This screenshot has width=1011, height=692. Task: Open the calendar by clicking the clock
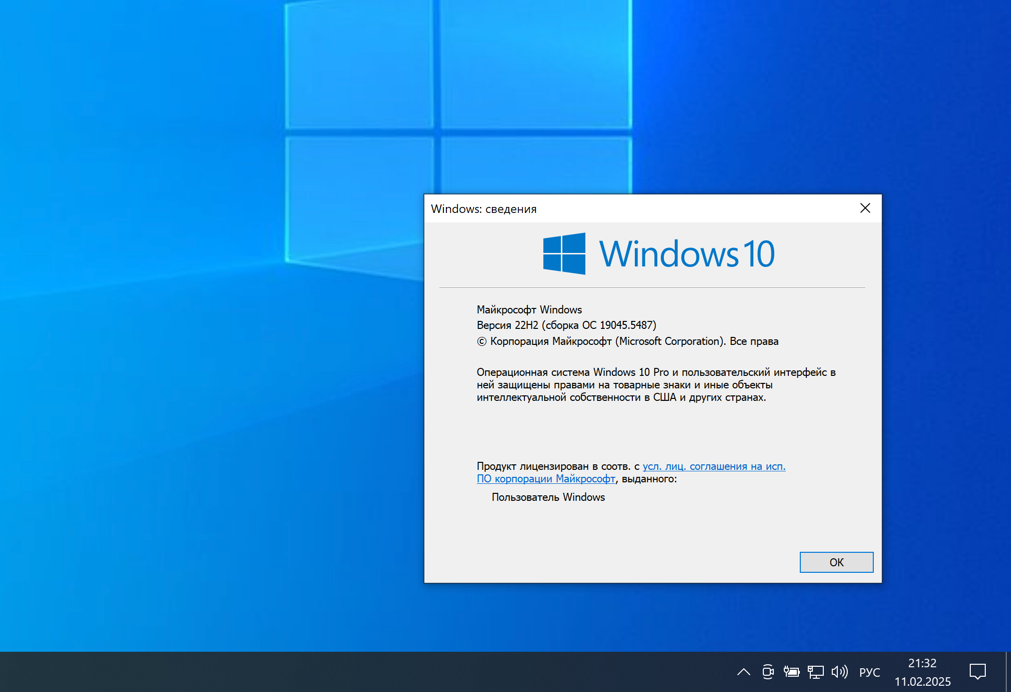pos(921,662)
